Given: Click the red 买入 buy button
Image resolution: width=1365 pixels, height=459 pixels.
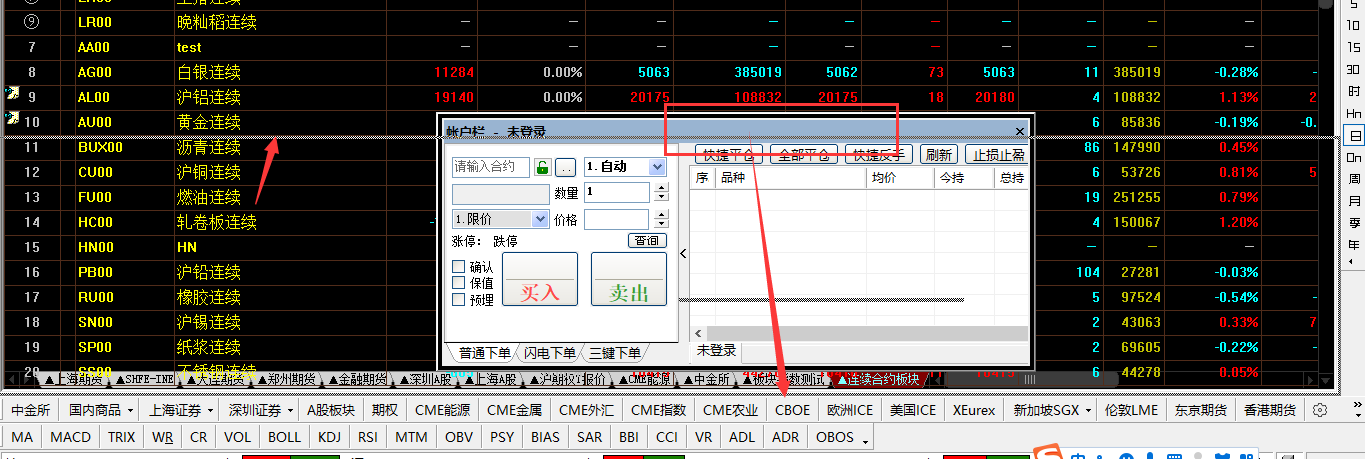Looking at the screenshot, I should pyautogui.click(x=540, y=279).
